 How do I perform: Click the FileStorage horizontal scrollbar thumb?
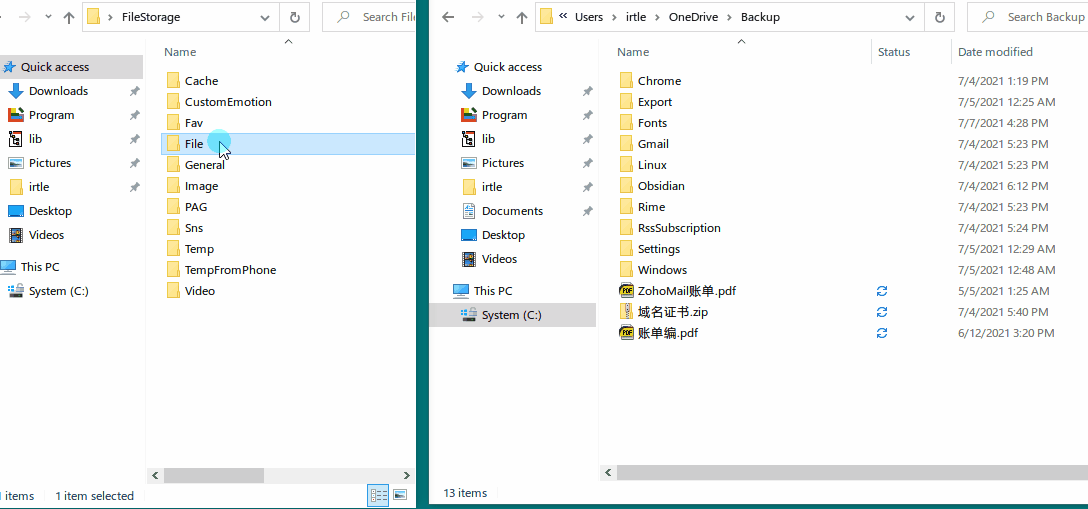click(213, 476)
